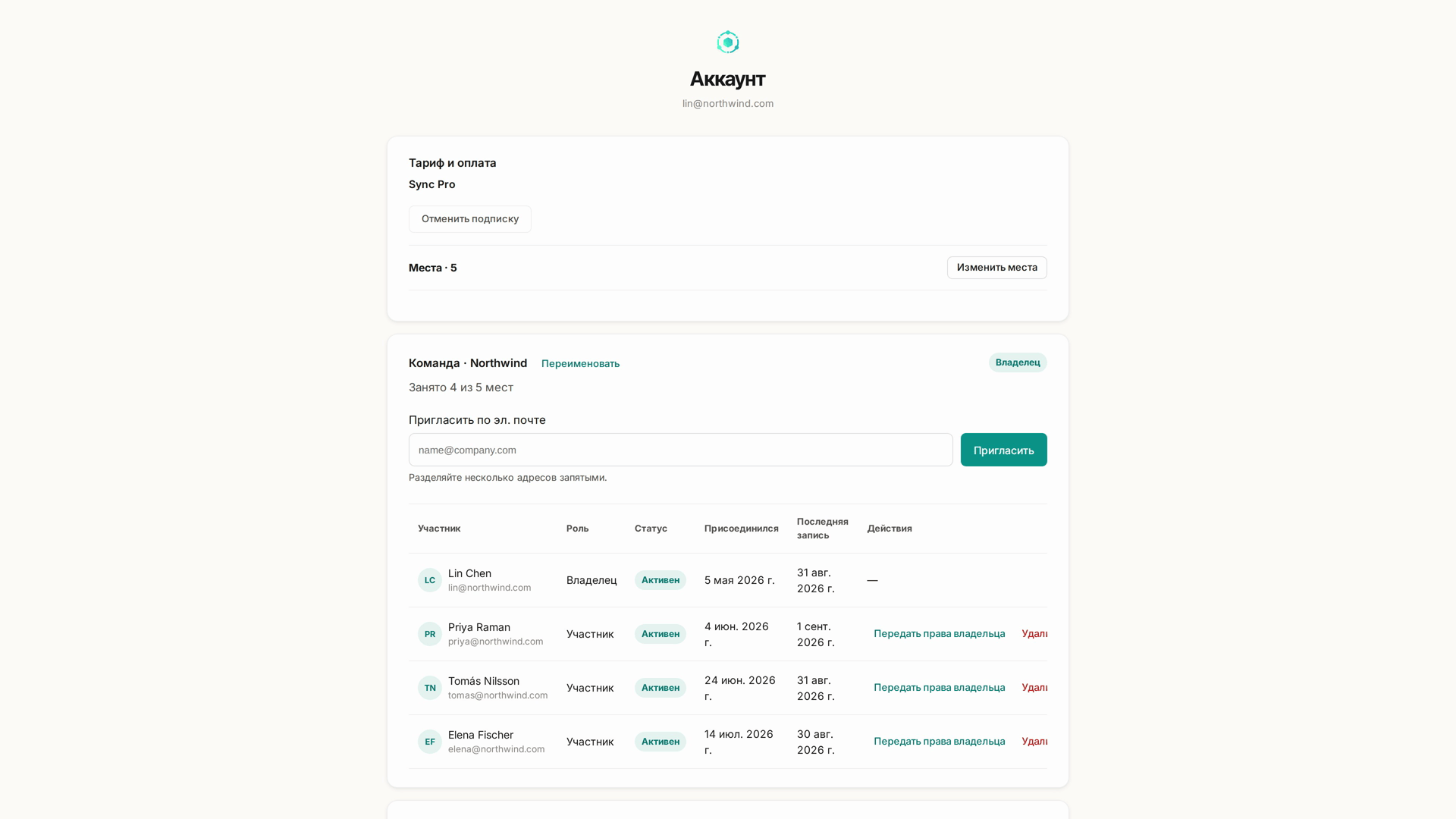Click the EF avatar for Elena Fischer

(x=430, y=742)
